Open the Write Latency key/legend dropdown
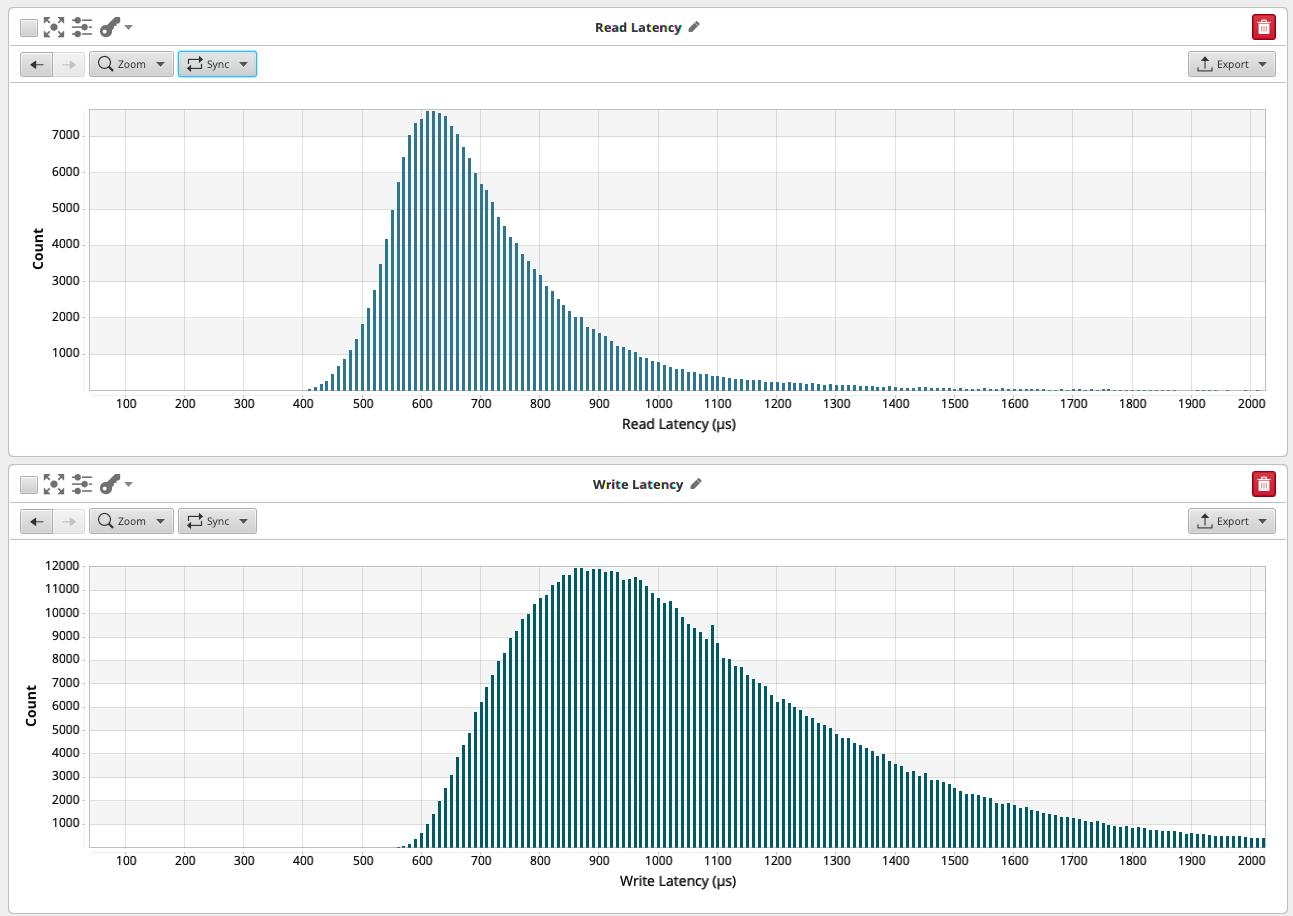Image resolution: width=1293 pixels, height=916 pixels. point(116,485)
